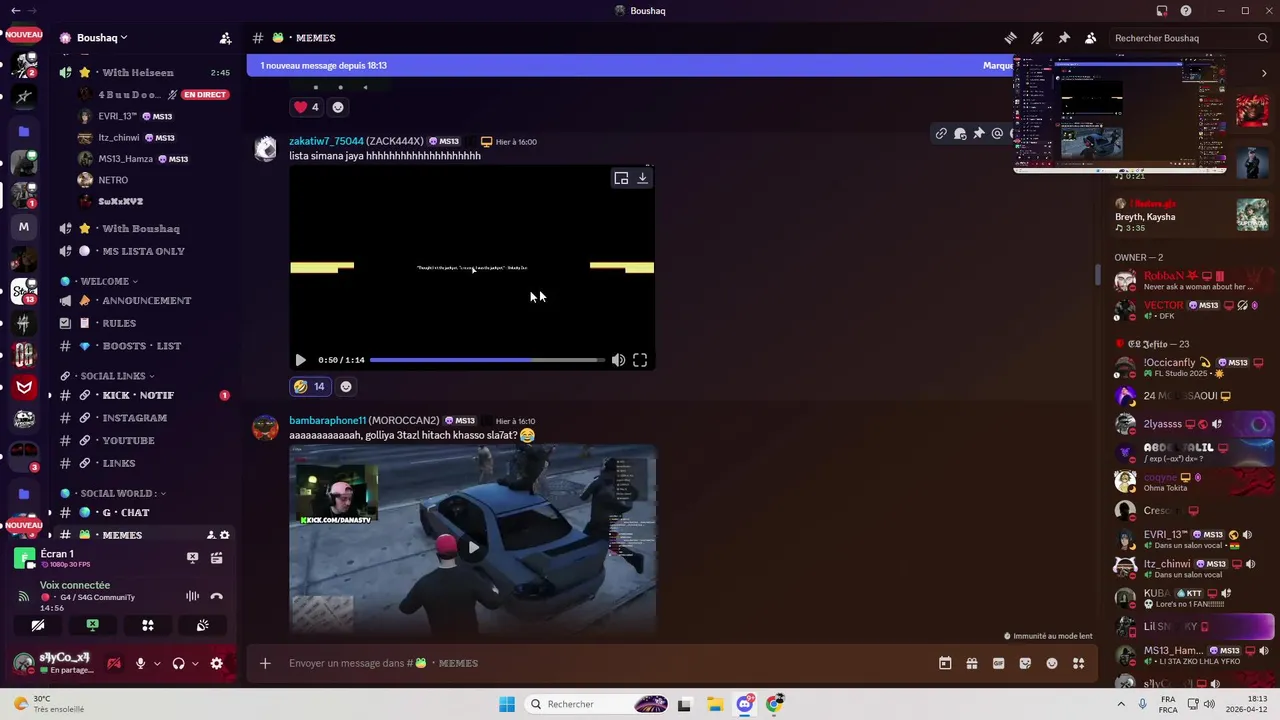Open activities button in voice panel
Screen dimensions: 1280x720
click(x=147, y=625)
